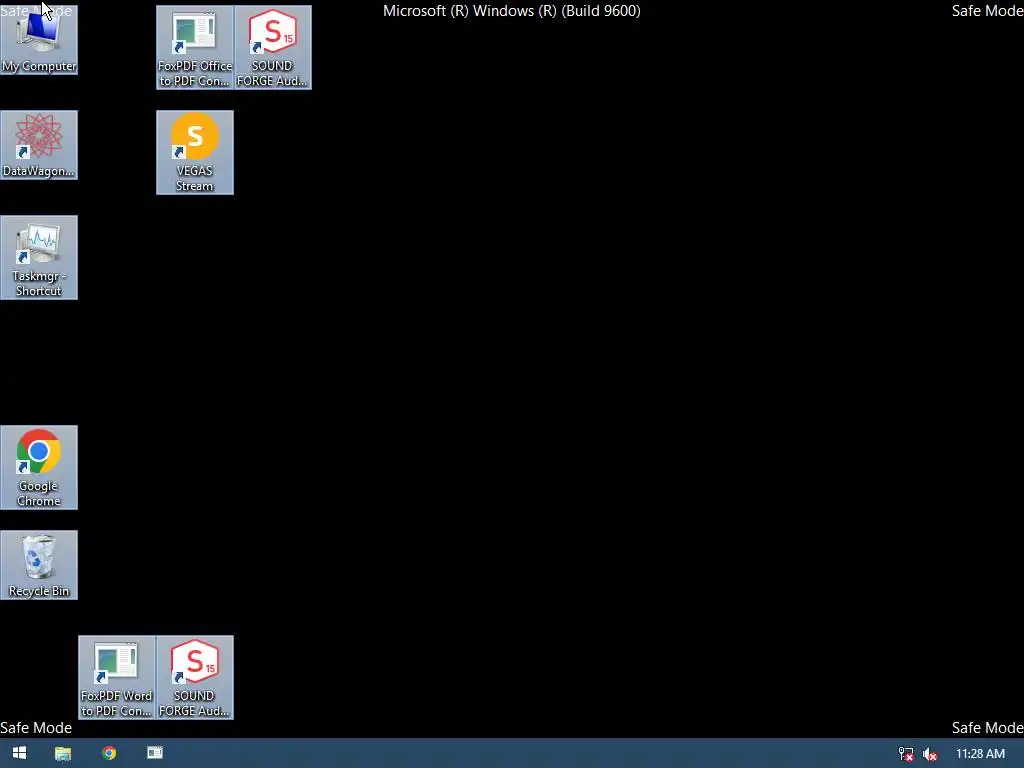Open the 11:28 AM taskbar clock
Screen dimensions: 1024x768
[980, 754]
